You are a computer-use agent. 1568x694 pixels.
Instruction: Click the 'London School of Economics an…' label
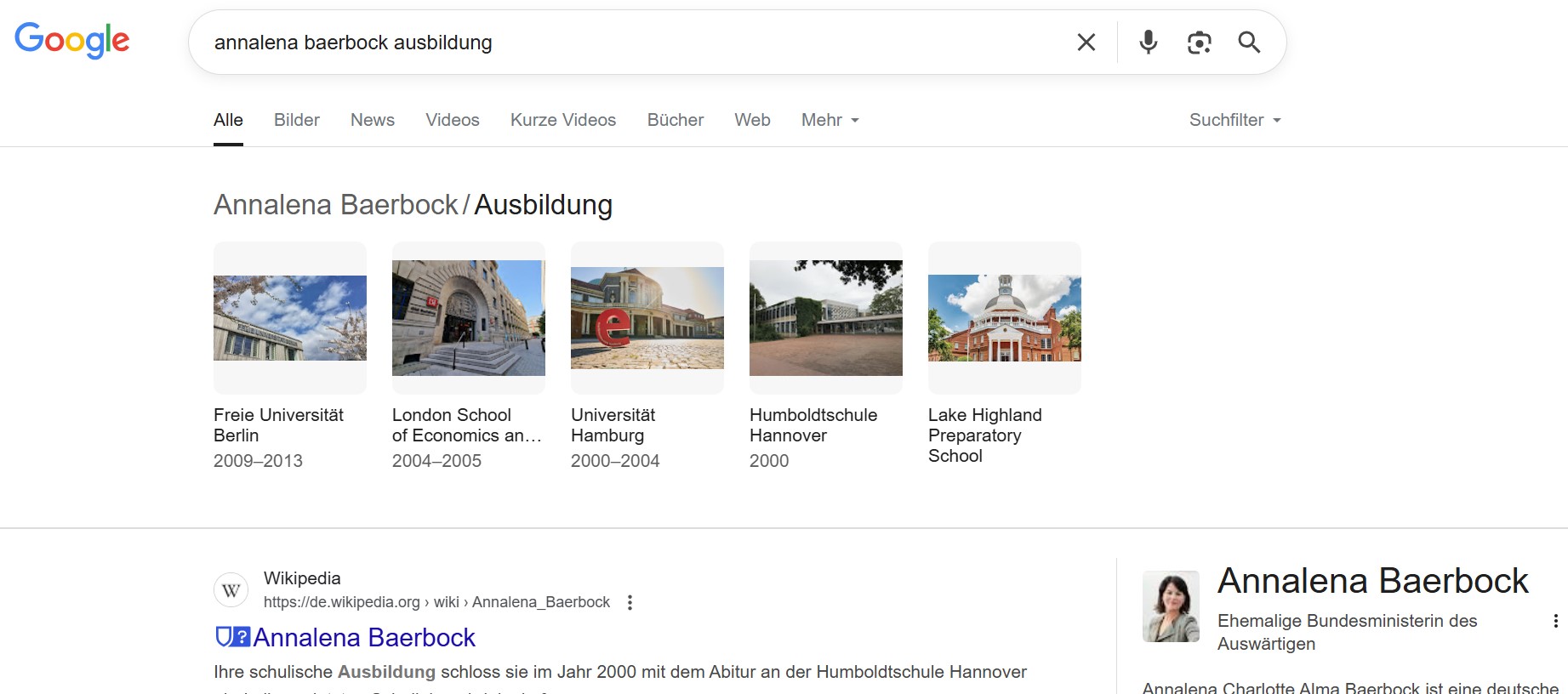pyautogui.click(x=467, y=425)
